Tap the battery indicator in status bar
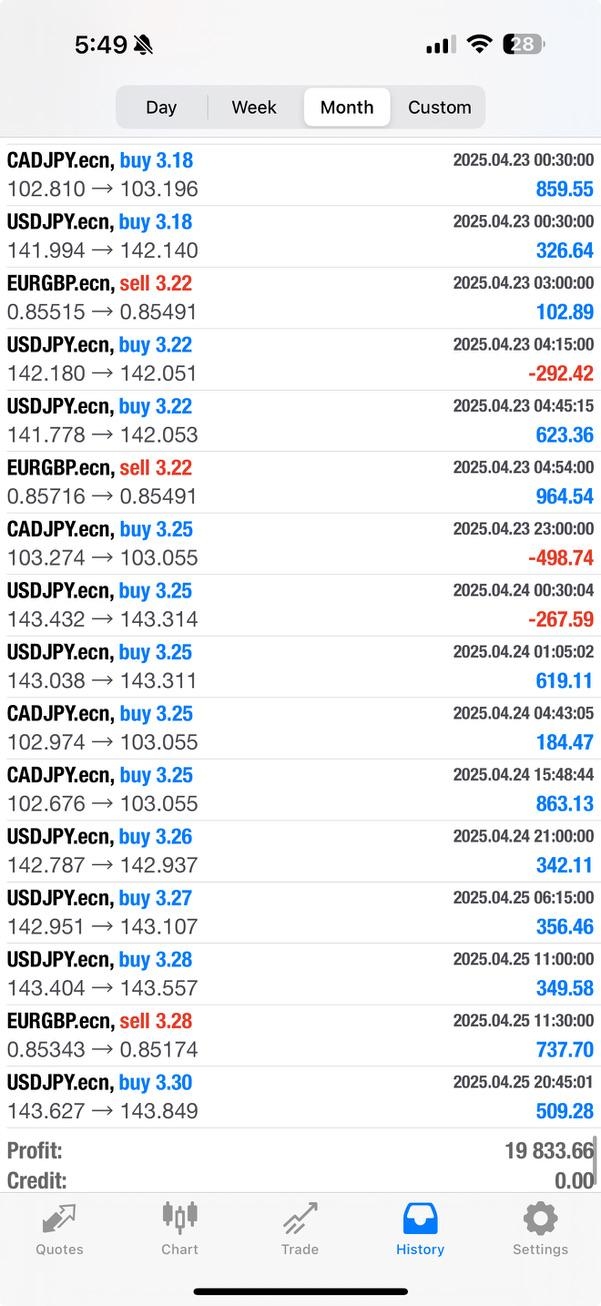601x1306 pixels. tap(523, 44)
